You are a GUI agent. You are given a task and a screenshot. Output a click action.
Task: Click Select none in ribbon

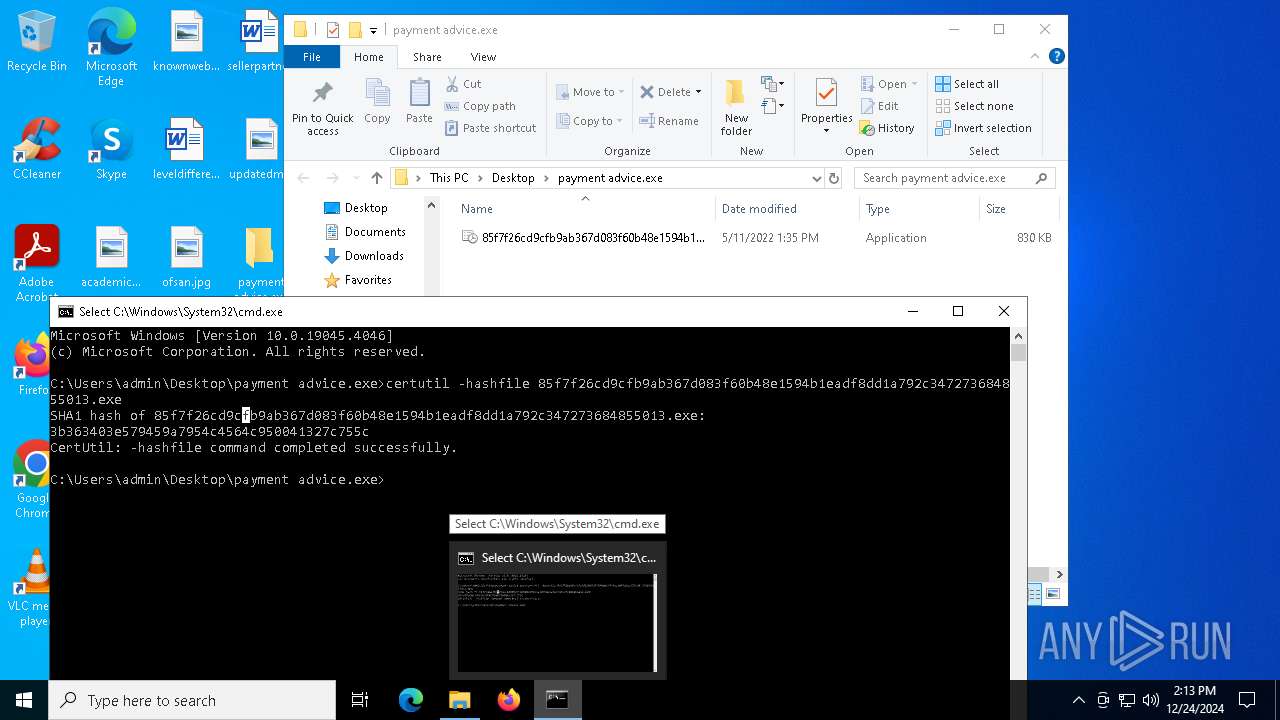tap(975, 106)
